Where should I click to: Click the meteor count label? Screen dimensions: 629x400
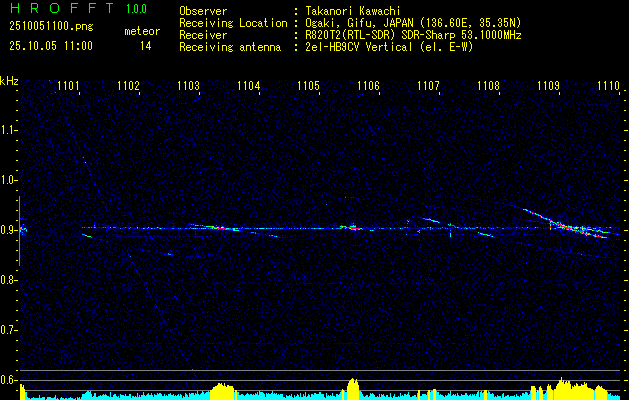coord(142,31)
